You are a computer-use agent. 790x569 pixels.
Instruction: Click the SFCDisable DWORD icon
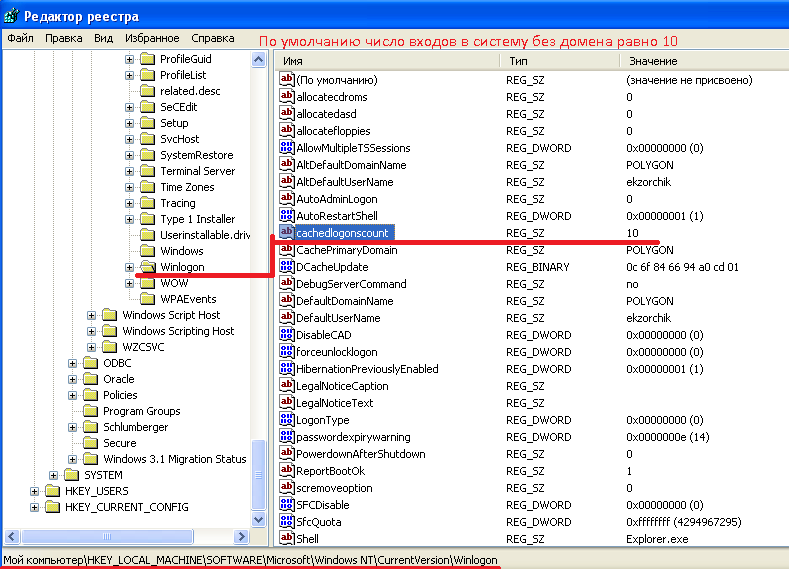(x=287, y=504)
